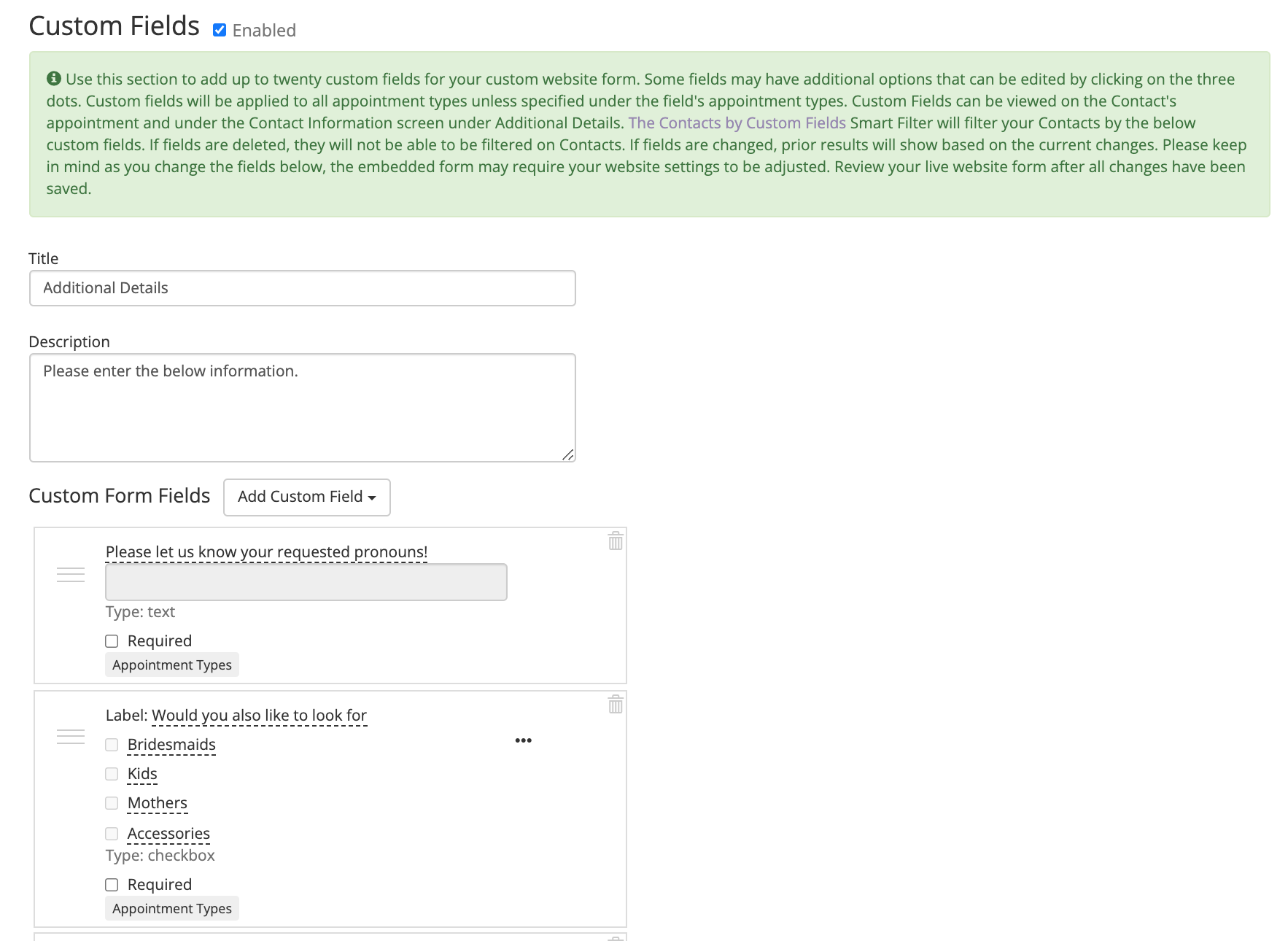Edit the 'Kids' option text

142,774
